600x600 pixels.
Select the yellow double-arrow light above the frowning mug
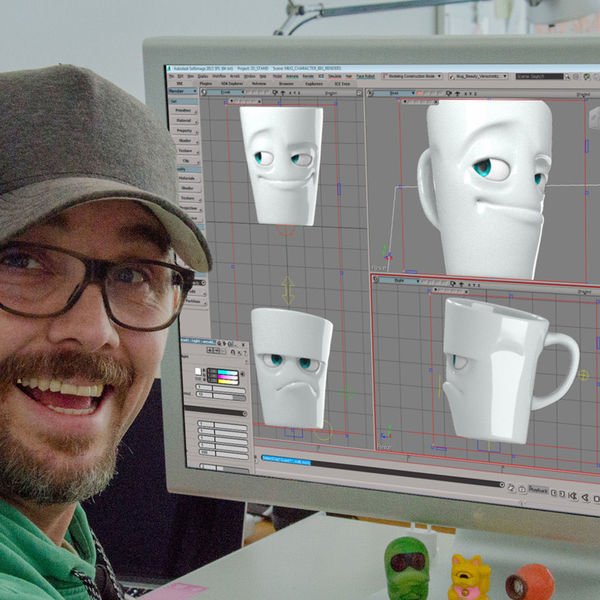point(288,290)
